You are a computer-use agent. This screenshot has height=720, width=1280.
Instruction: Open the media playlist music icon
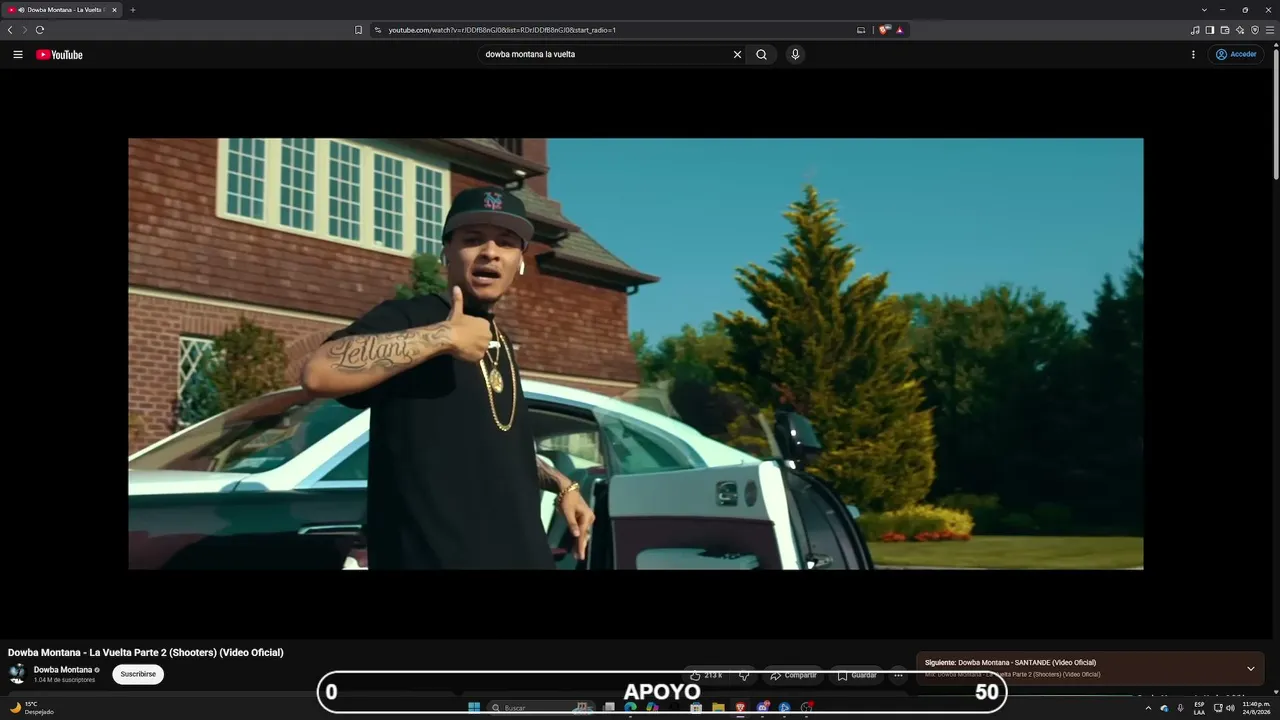pyautogui.click(x=1195, y=30)
